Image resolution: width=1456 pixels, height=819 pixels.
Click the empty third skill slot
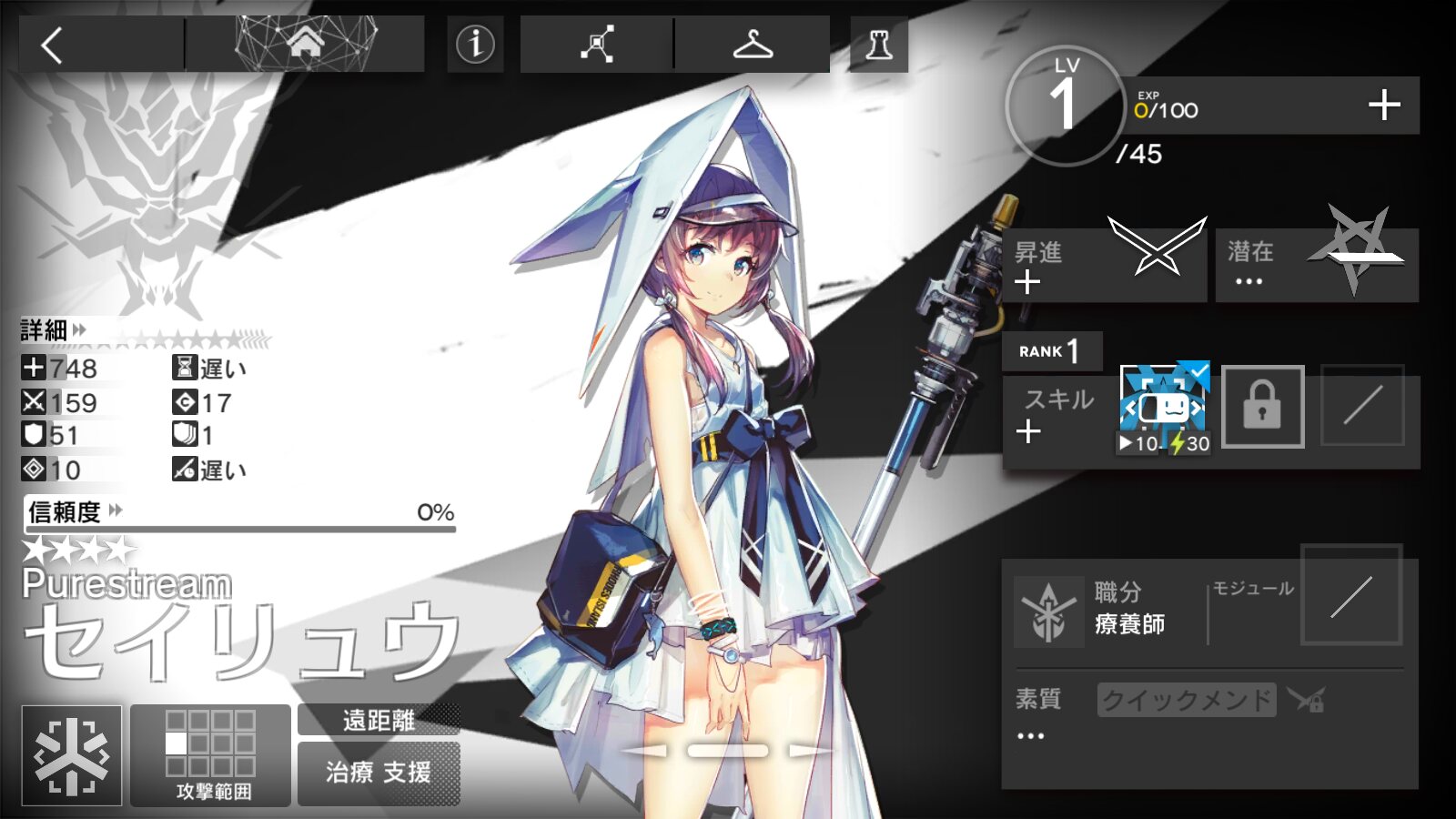[1362, 406]
